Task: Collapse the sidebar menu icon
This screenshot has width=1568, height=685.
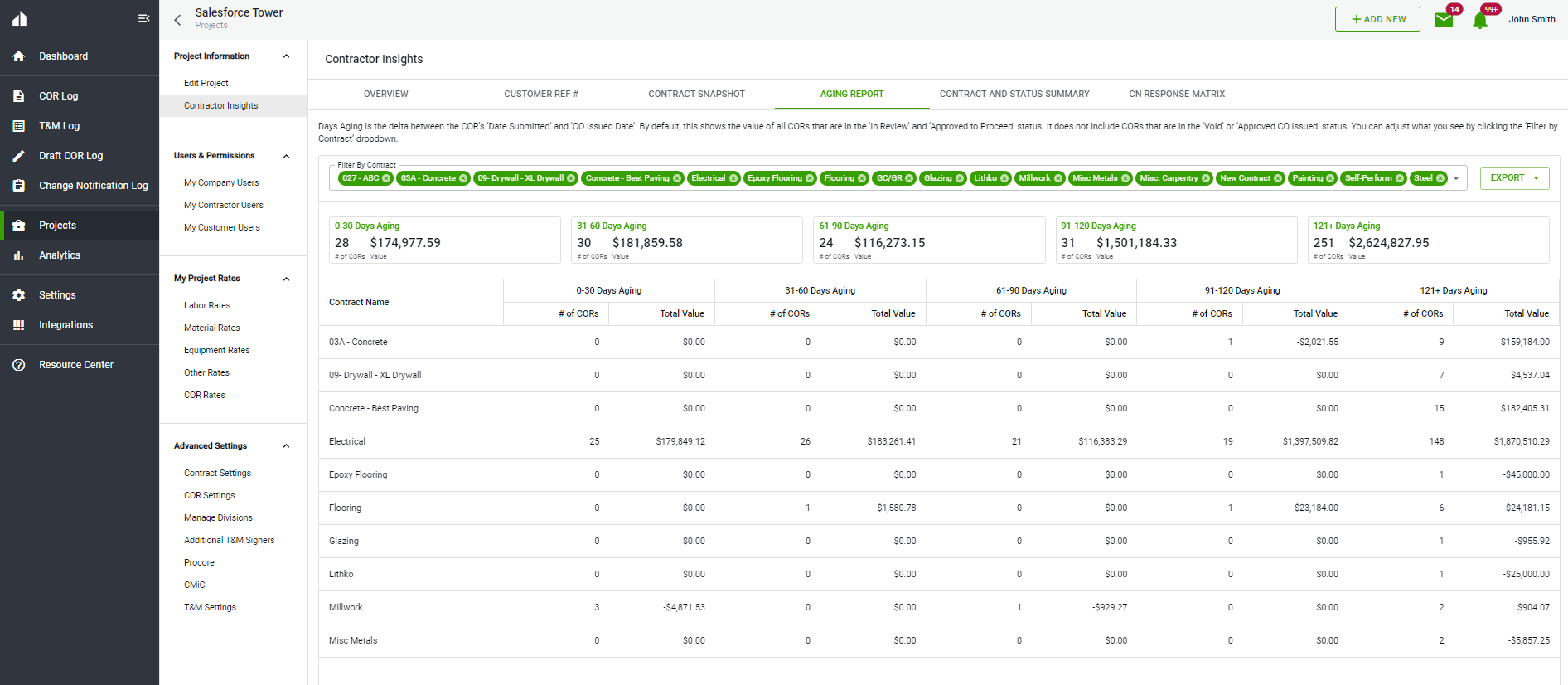Action: (143, 18)
